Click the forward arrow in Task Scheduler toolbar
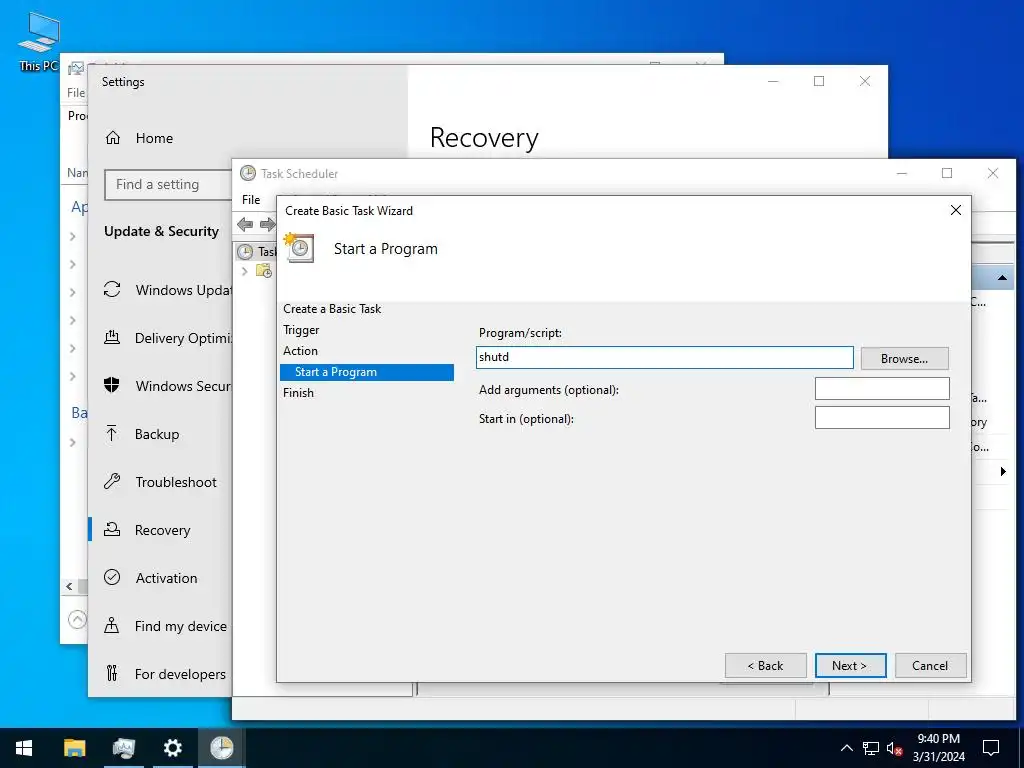1024x768 pixels. (x=267, y=225)
